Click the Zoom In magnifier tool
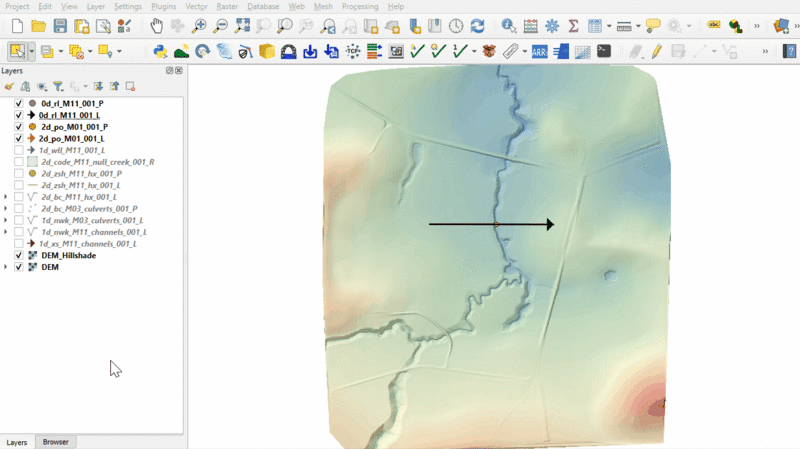Image resolution: width=800 pixels, height=449 pixels. pos(200,26)
